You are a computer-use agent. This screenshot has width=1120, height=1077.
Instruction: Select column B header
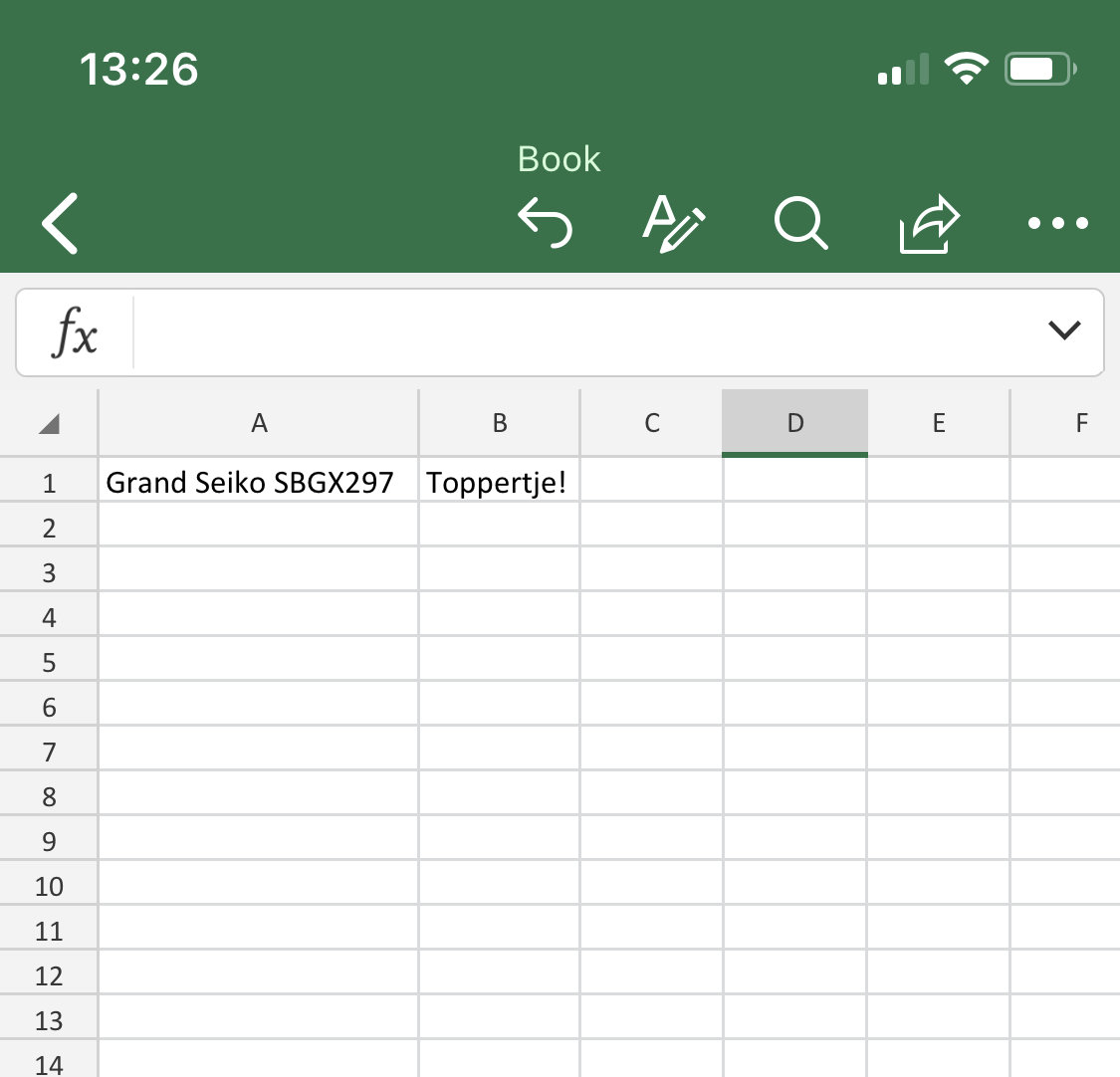click(x=500, y=423)
